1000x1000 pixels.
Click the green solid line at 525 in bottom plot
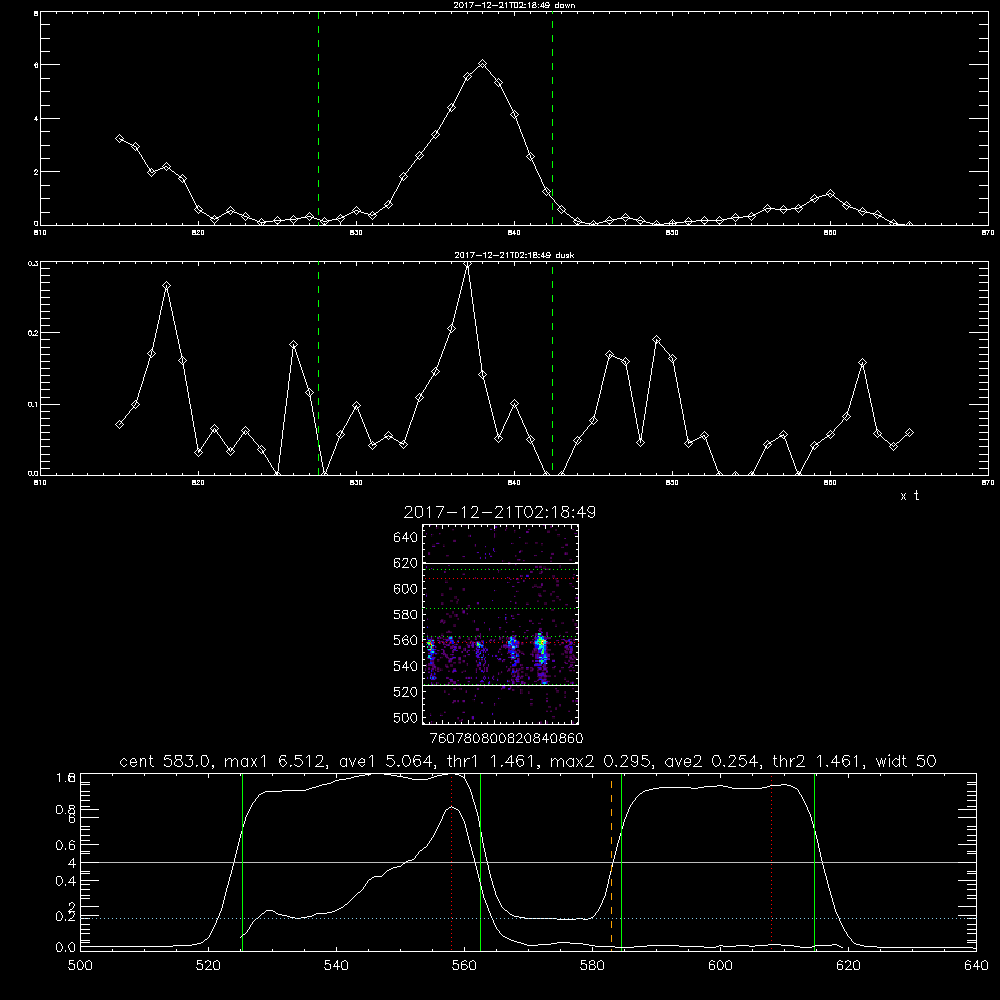coord(242,861)
